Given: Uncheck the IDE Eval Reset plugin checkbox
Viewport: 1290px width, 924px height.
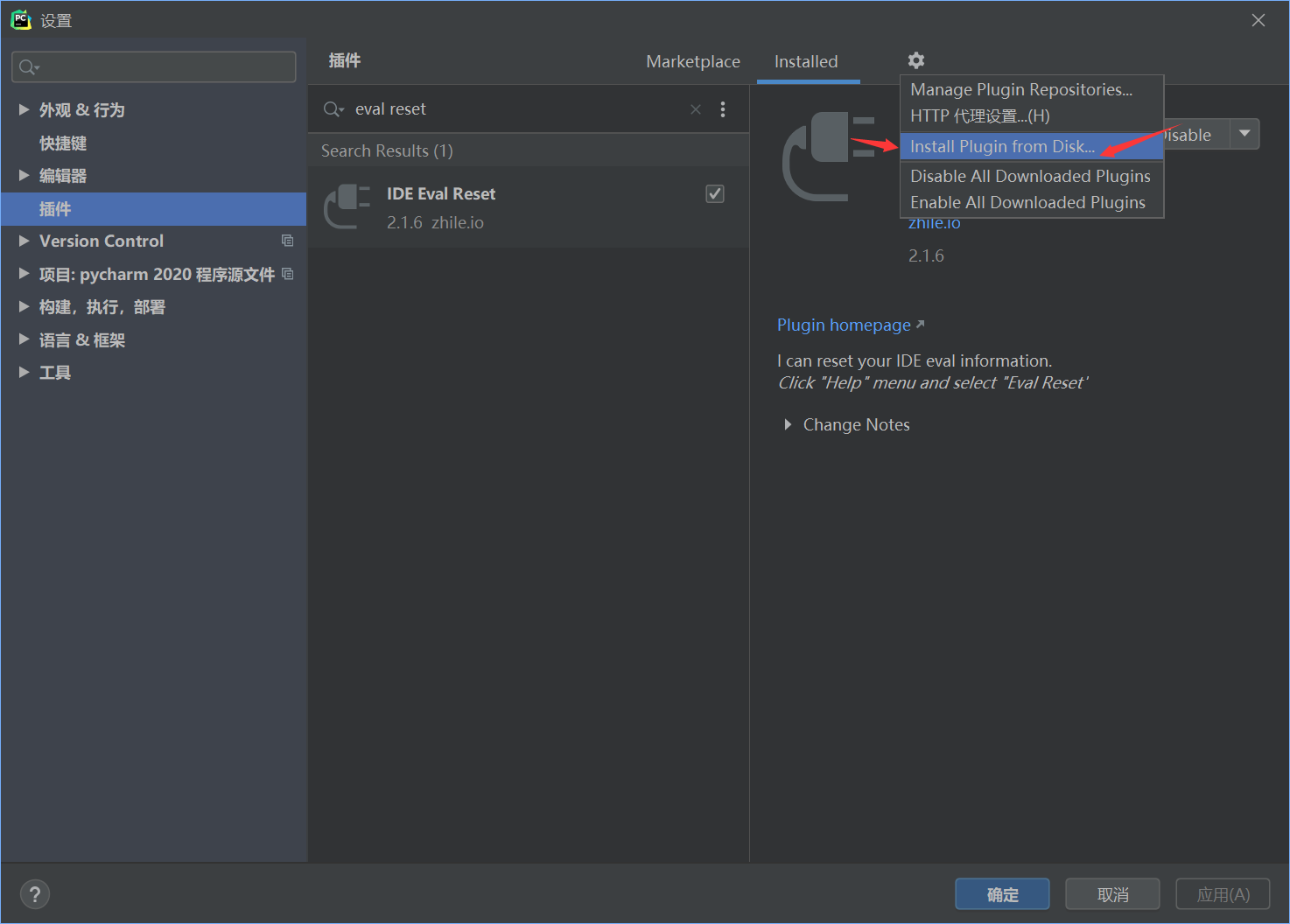Looking at the screenshot, I should tap(715, 193).
